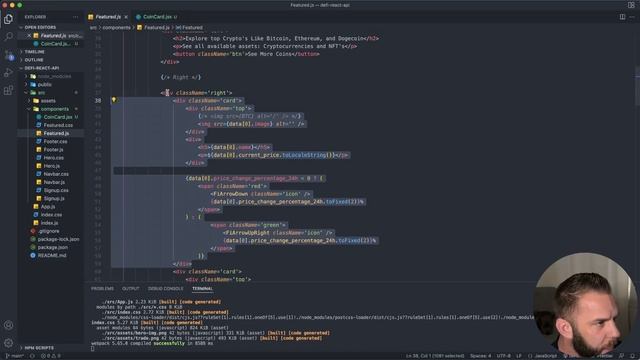The height and width of the screenshot is (360, 640).
Task: Click the customize layout icon in the title bar
Action: (x=631, y=5)
